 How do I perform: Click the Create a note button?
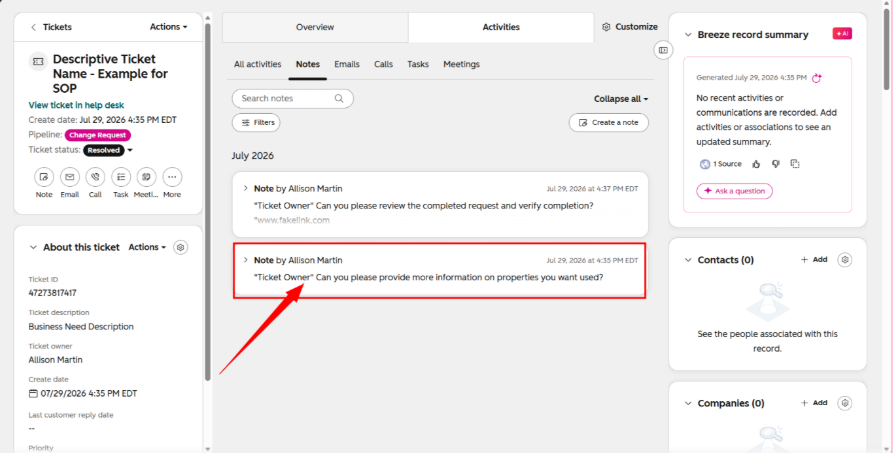[x=608, y=123]
